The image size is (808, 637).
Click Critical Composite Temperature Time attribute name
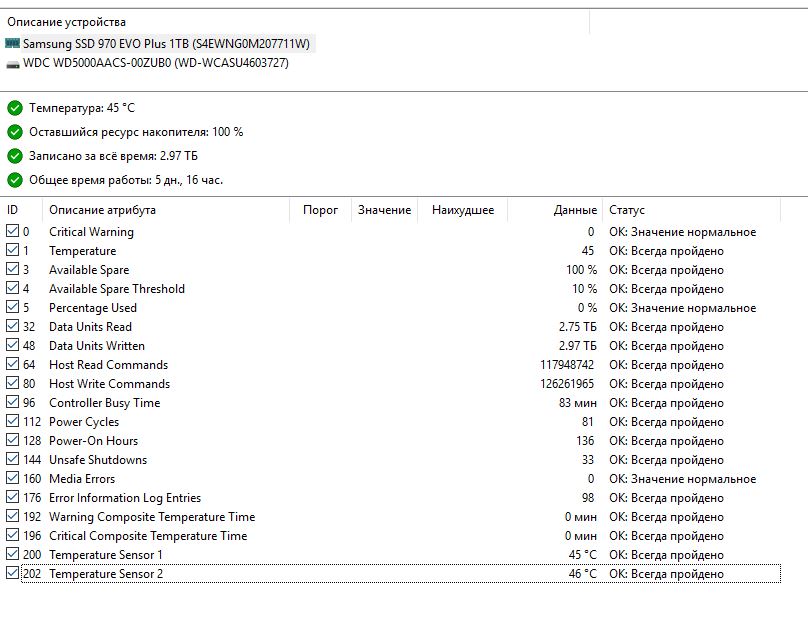pos(148,536)
